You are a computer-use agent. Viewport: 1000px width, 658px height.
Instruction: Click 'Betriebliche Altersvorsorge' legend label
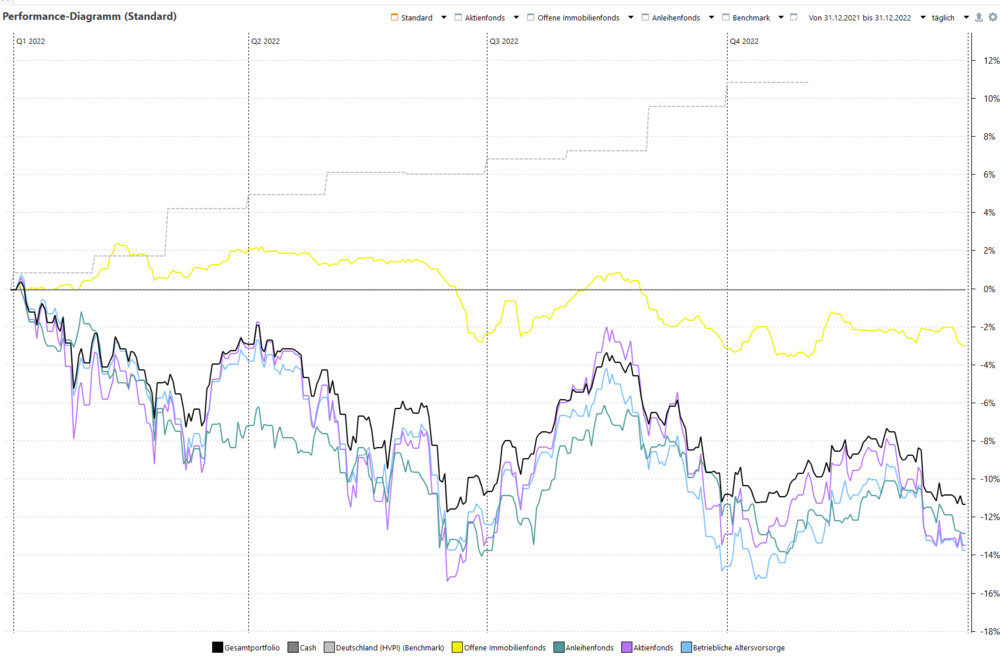point(739,648)
